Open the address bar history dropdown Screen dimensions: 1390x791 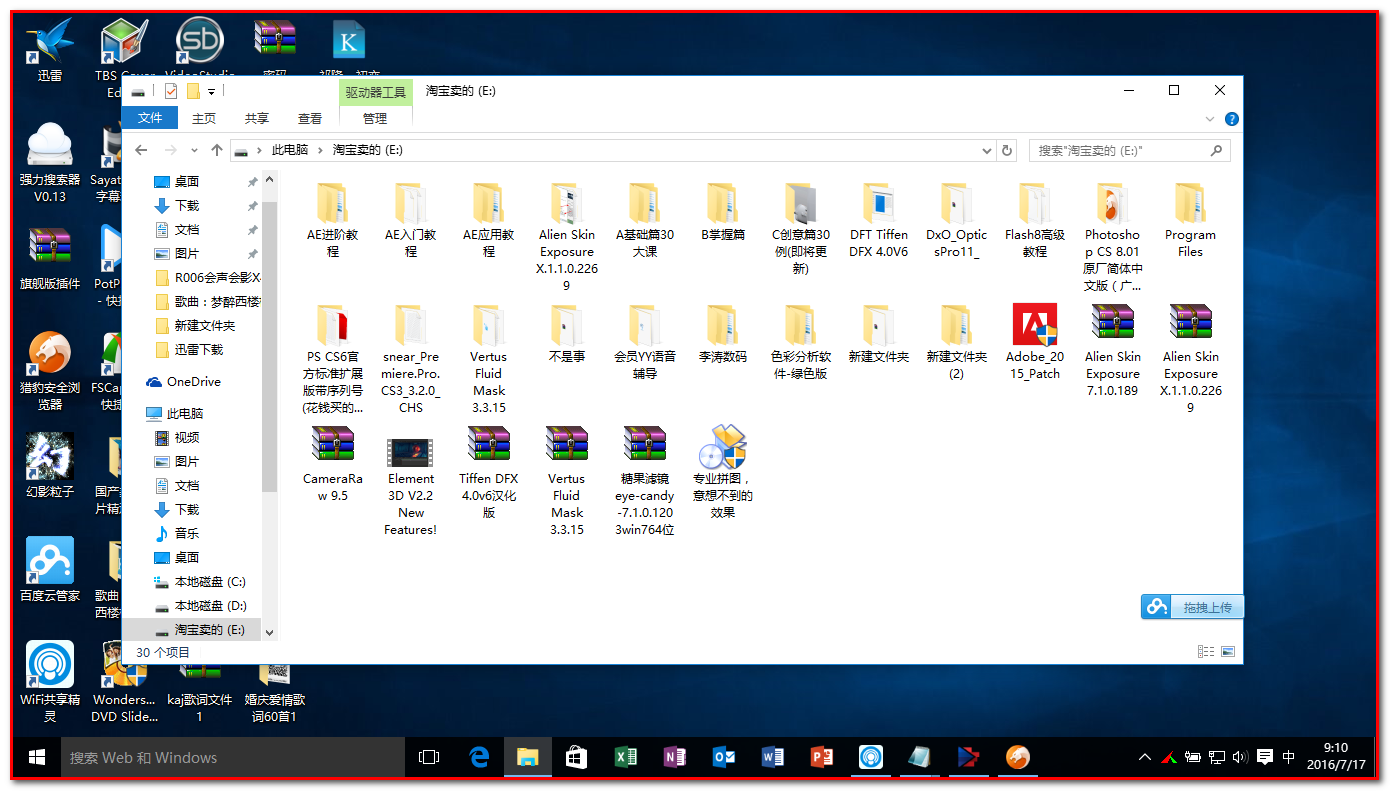987,150
